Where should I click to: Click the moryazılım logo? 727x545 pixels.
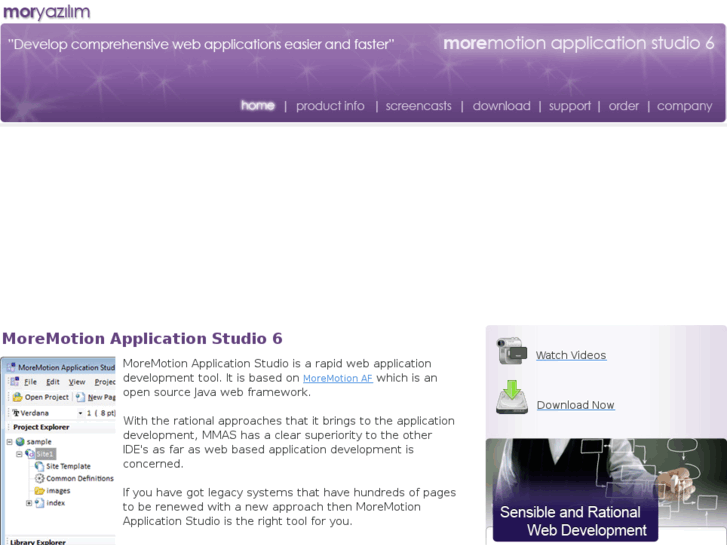46,11
